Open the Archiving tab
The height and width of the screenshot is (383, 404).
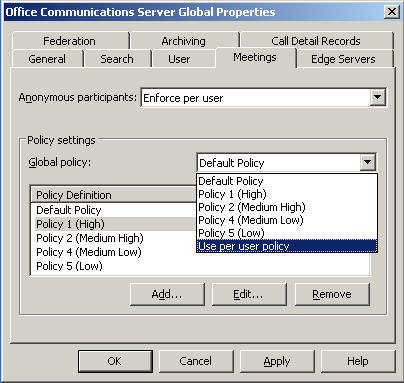point(184,41)
